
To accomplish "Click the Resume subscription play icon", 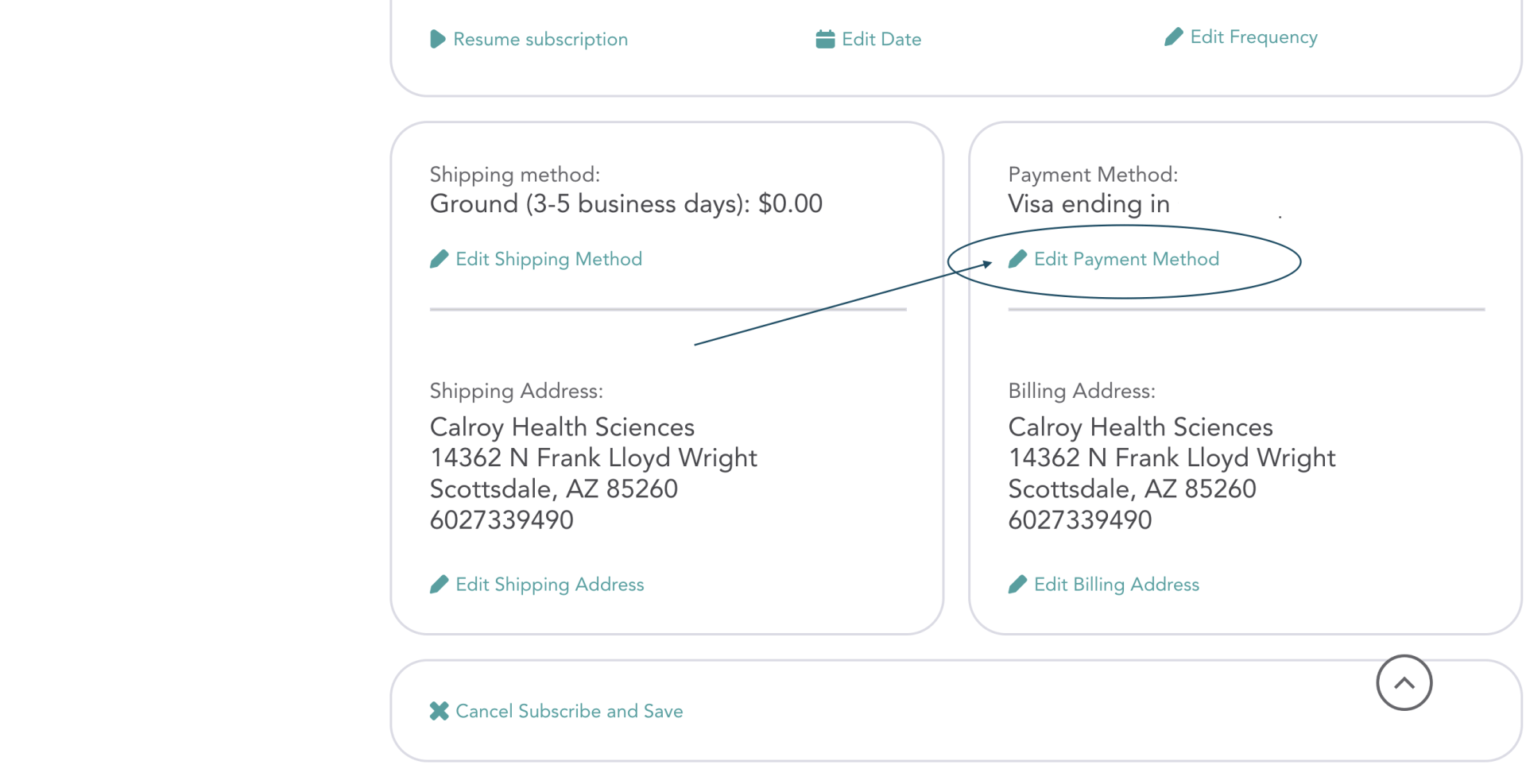I will (437, 39).
